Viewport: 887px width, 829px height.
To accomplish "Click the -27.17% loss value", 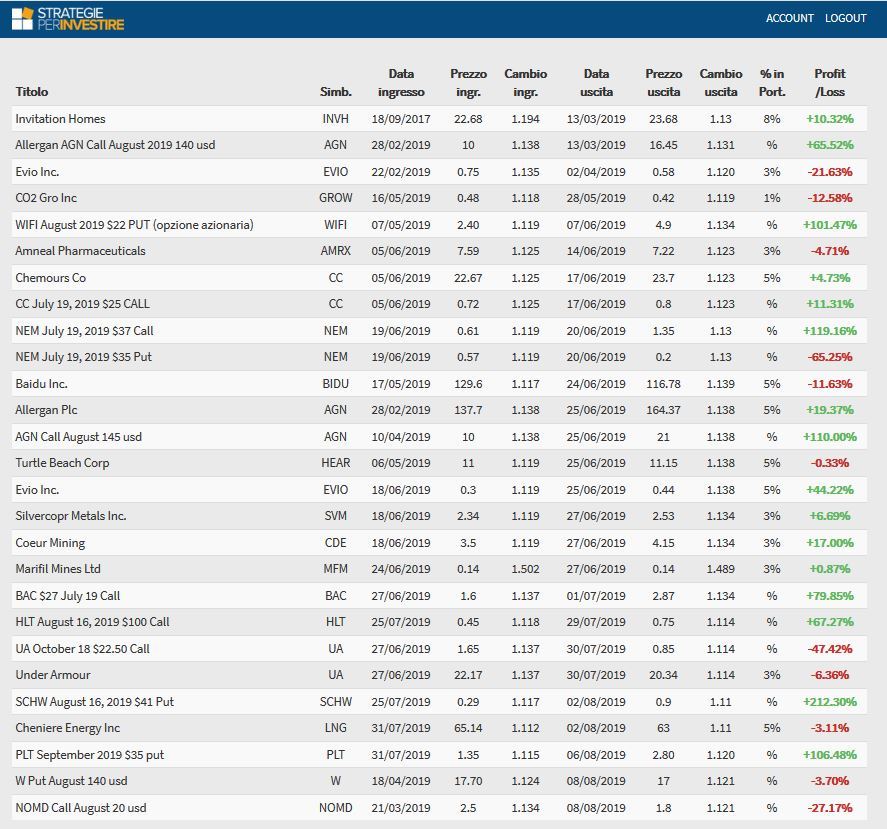I will coord(830,807).
